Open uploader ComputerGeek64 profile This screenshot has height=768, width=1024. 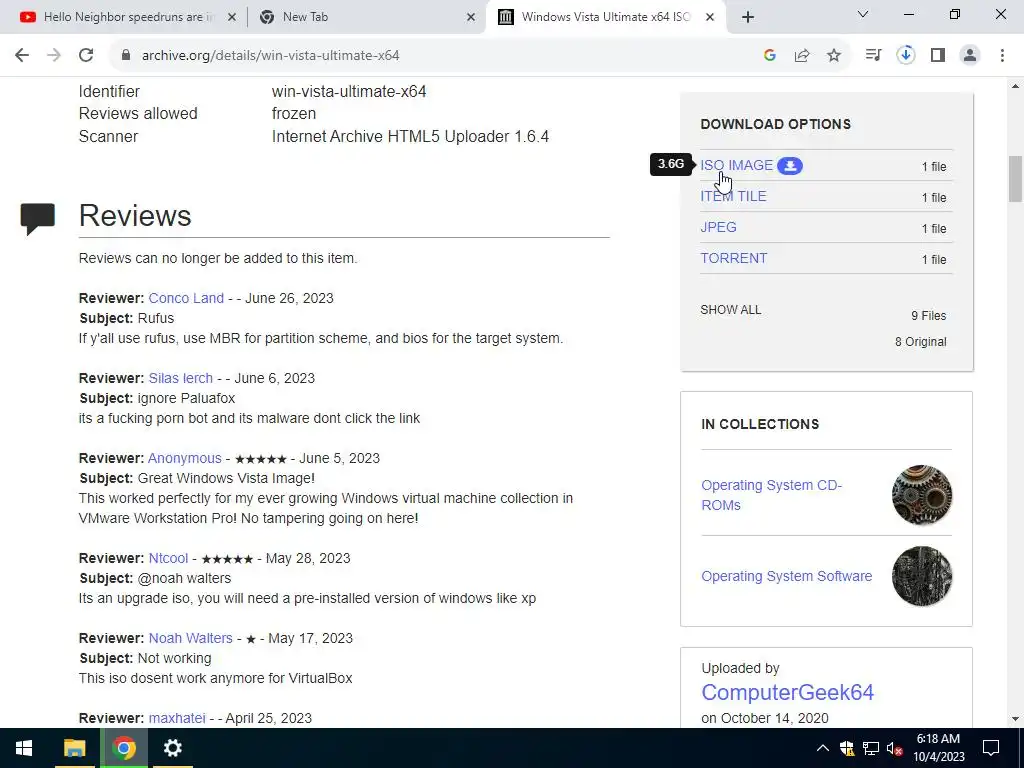click(x=788, y=692)
